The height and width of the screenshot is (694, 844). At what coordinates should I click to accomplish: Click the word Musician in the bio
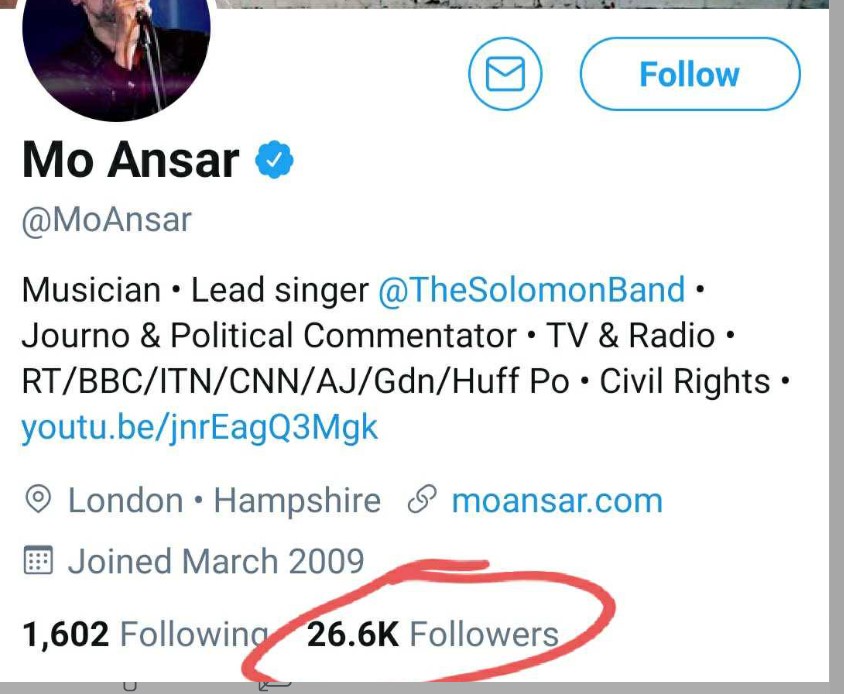point(92,290)
